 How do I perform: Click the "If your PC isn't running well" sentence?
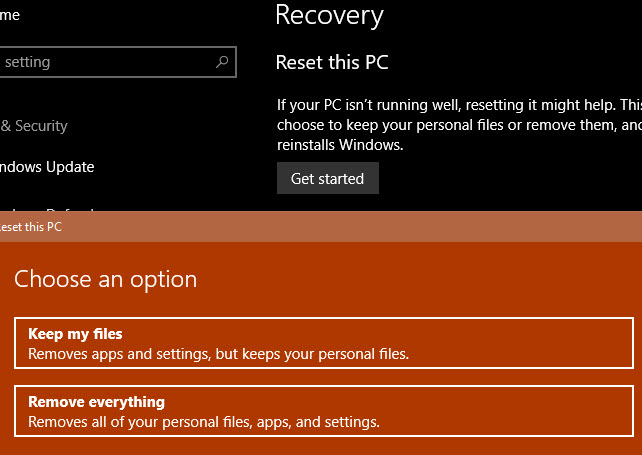pos(458,105)
